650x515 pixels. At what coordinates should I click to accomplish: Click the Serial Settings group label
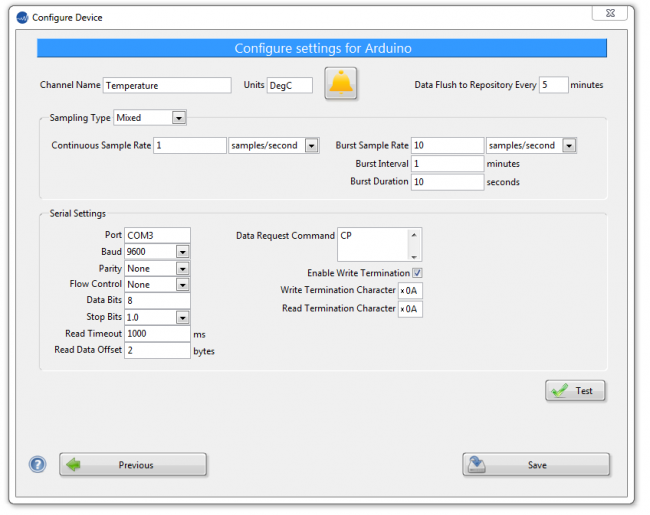click(x=78, y=214)
